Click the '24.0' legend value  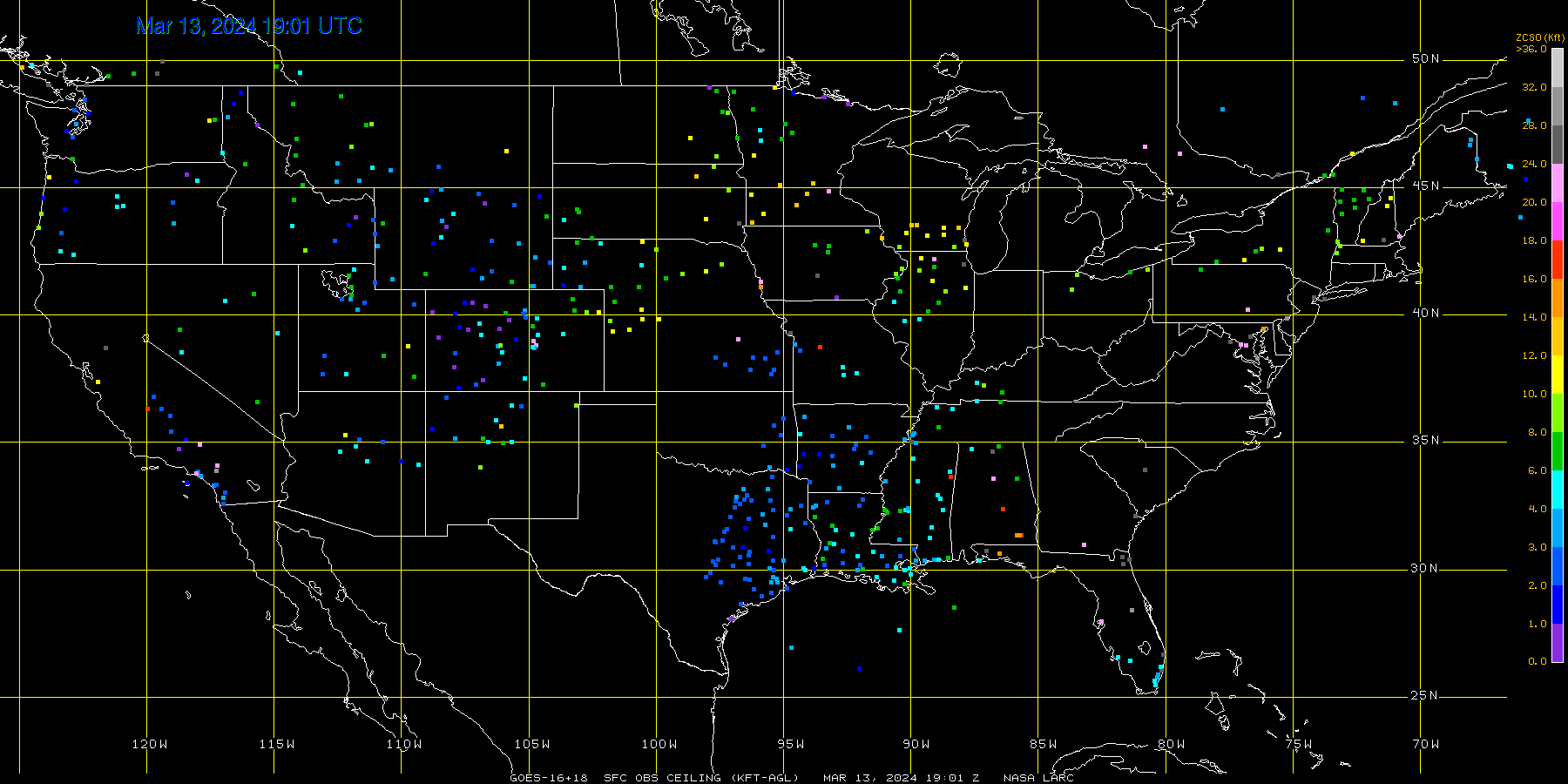[x=1534, y=164]
